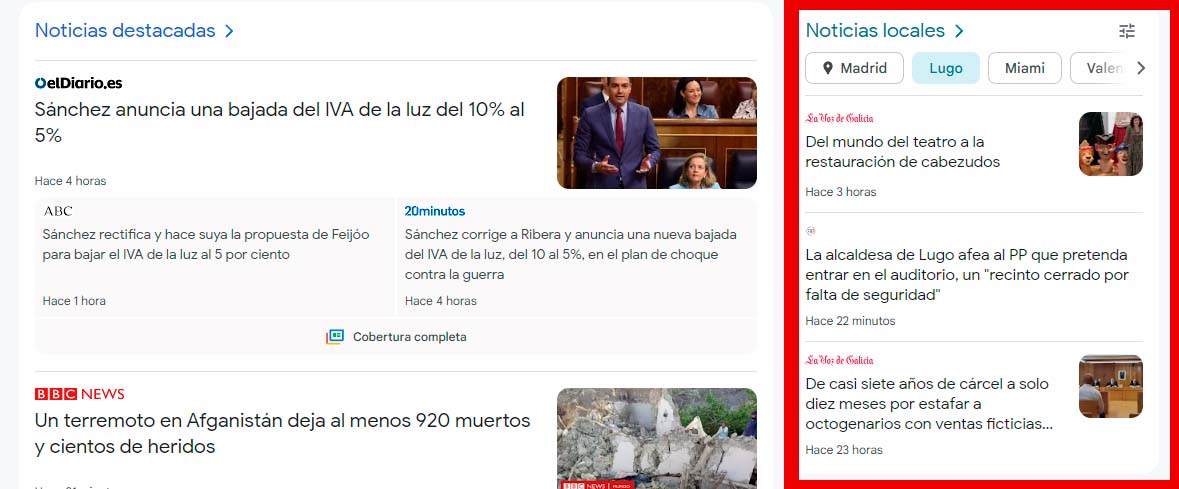Open the alcaldesa de Lugo article
The width and height of the screenshot is (1179, 489).
(x=966, y=275)
